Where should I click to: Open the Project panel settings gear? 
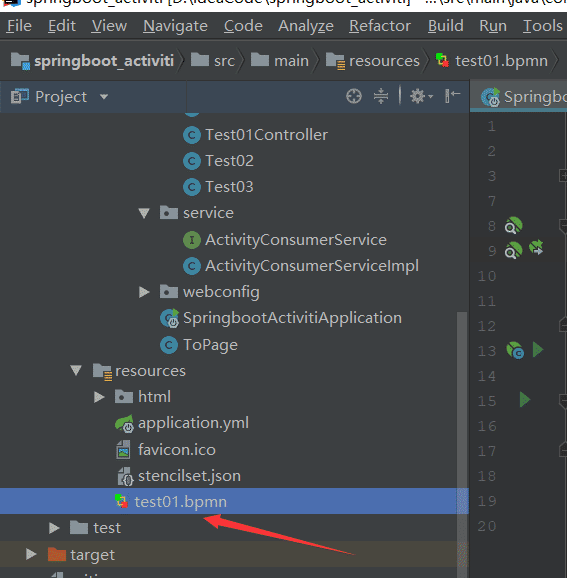(421, 97)
